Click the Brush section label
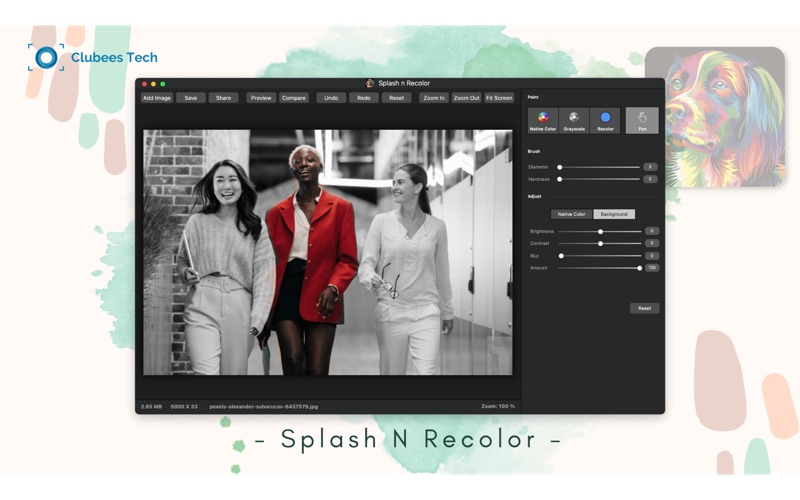800x500 pixels. pos(534,152)
